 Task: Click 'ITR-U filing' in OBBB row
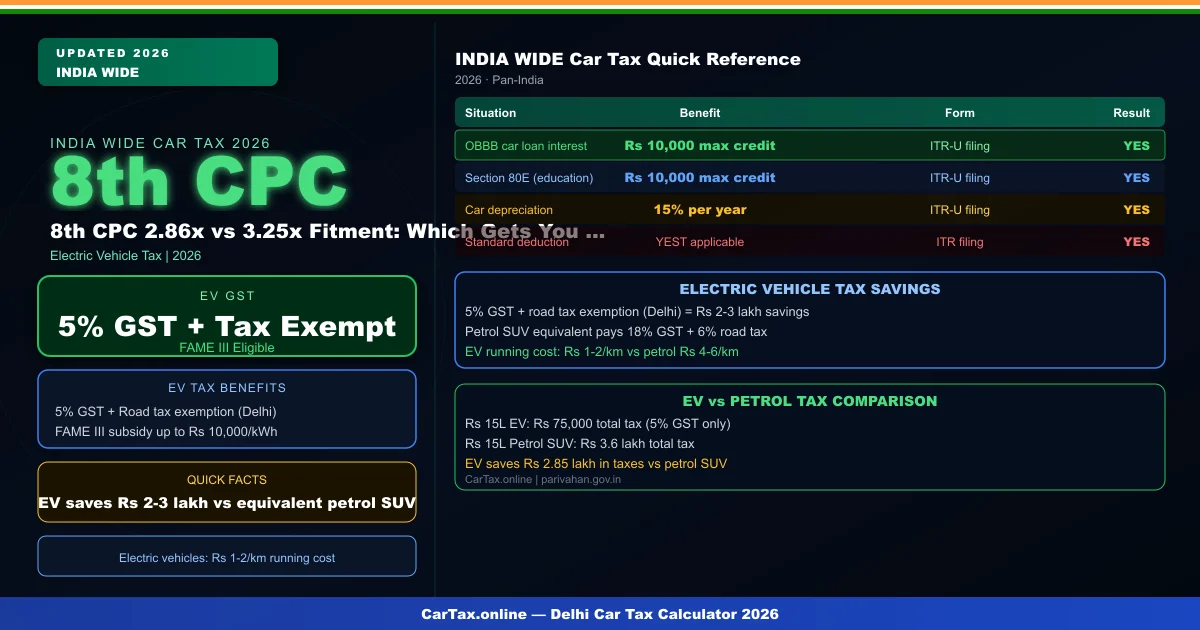tap(960, 146)
